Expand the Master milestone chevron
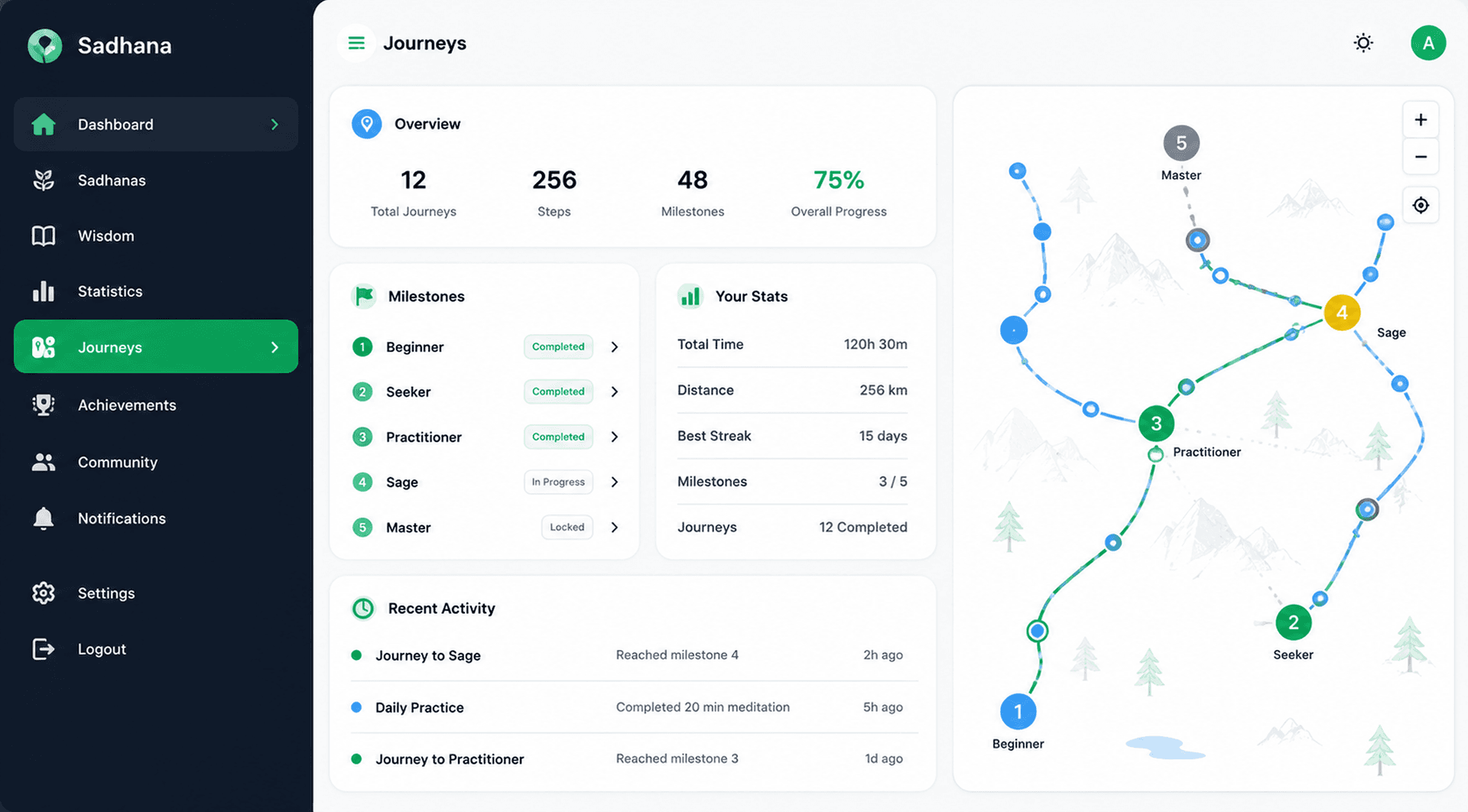1468x812 pixels. point(615,528)
